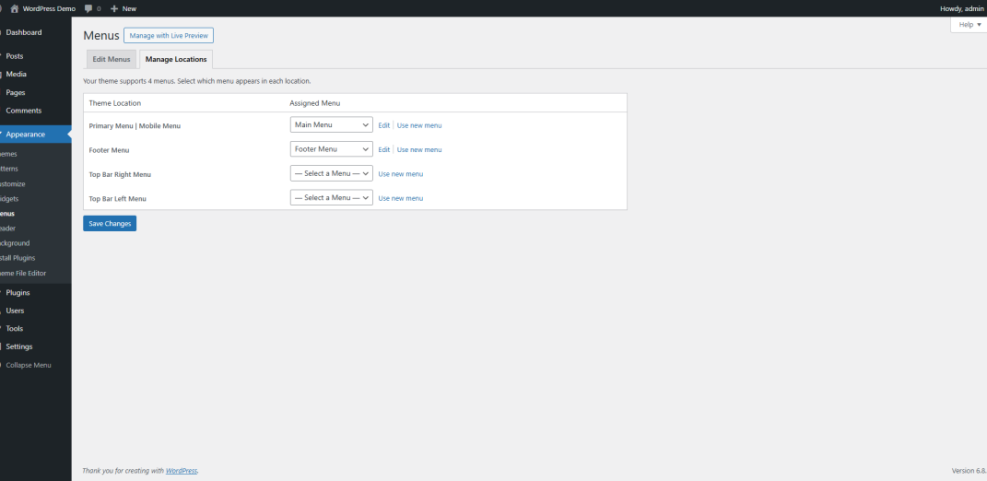Click Edit link for Primary Menu

click(384, 125)
